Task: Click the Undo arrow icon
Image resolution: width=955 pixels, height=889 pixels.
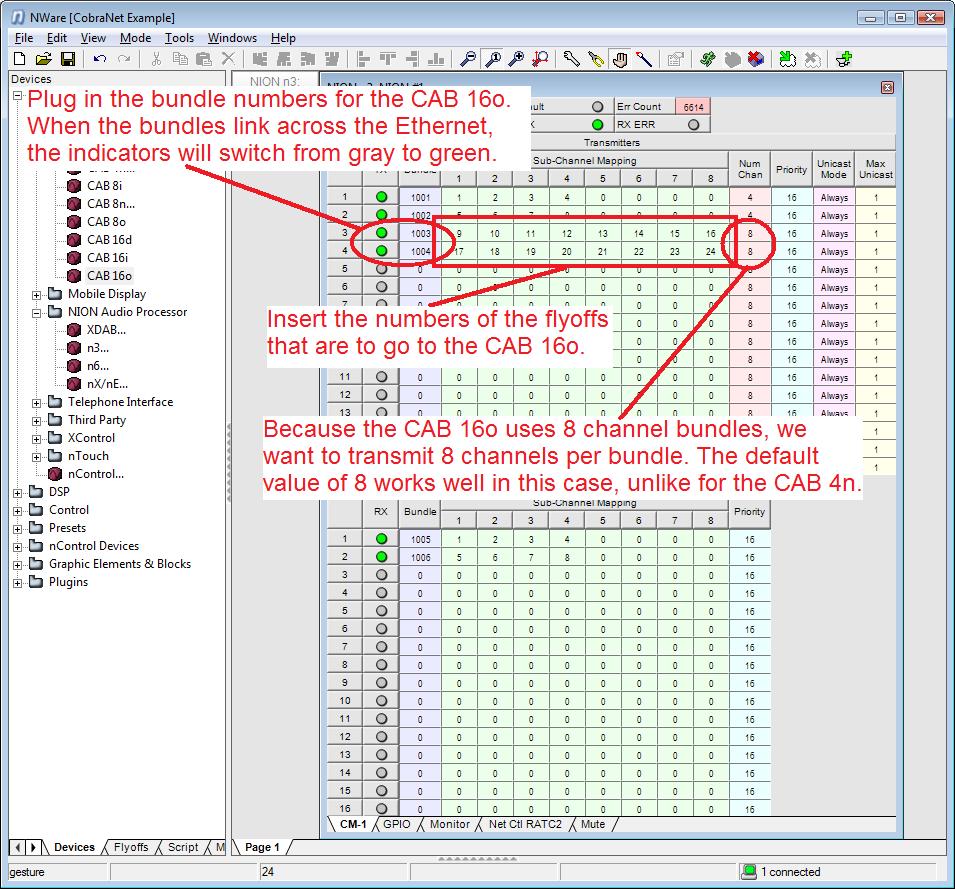Action: coord(100,60)
